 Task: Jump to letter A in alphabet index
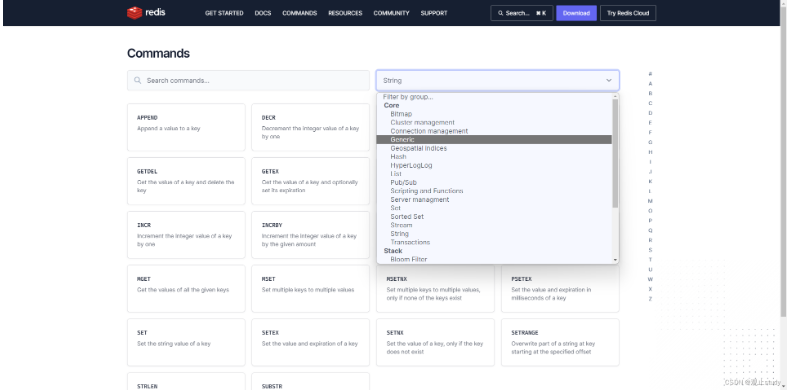(650, 83)
